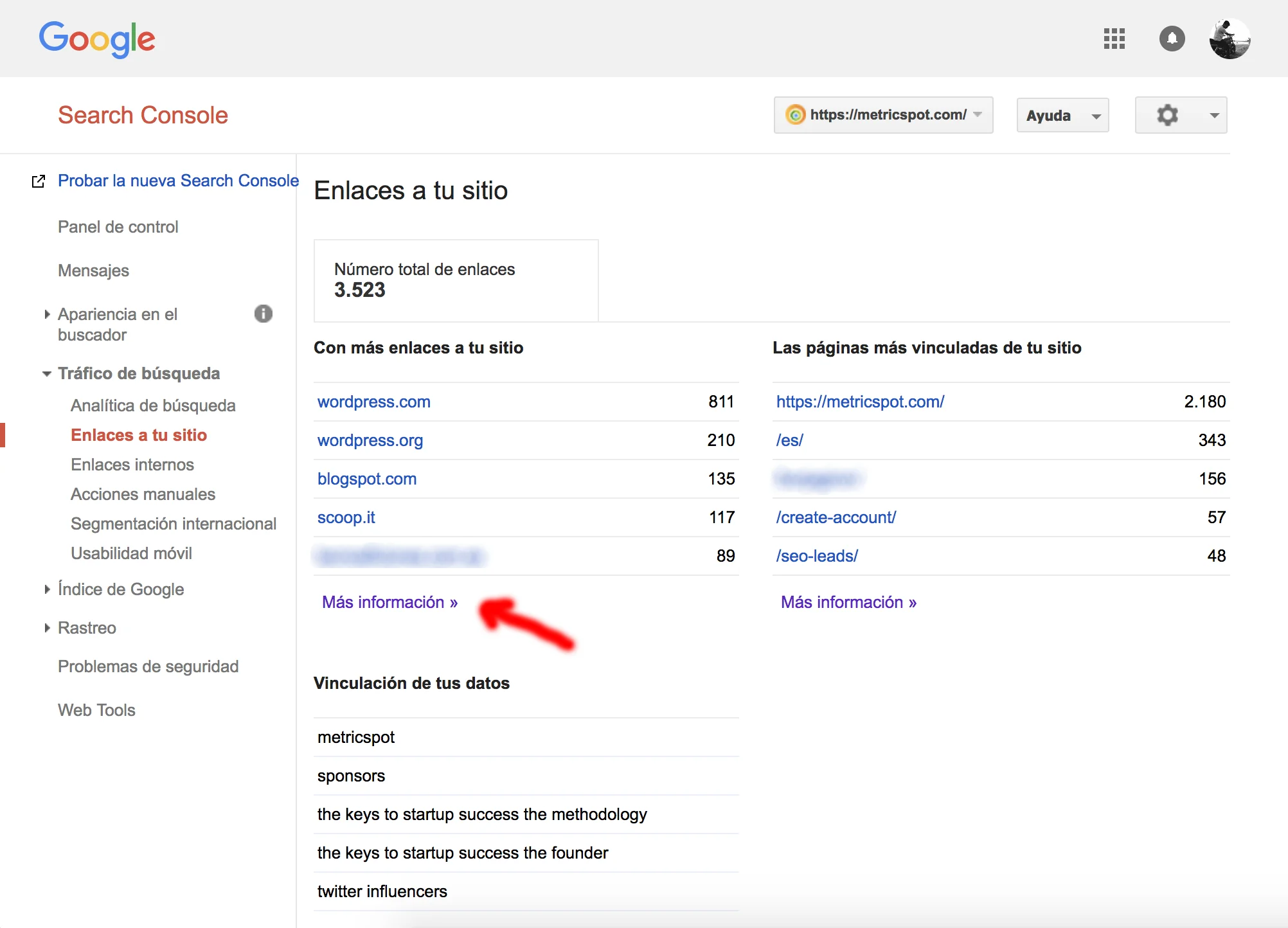Click the 48 count for /seo-leads/
Screen dimensions: 1288x928
1217,556
